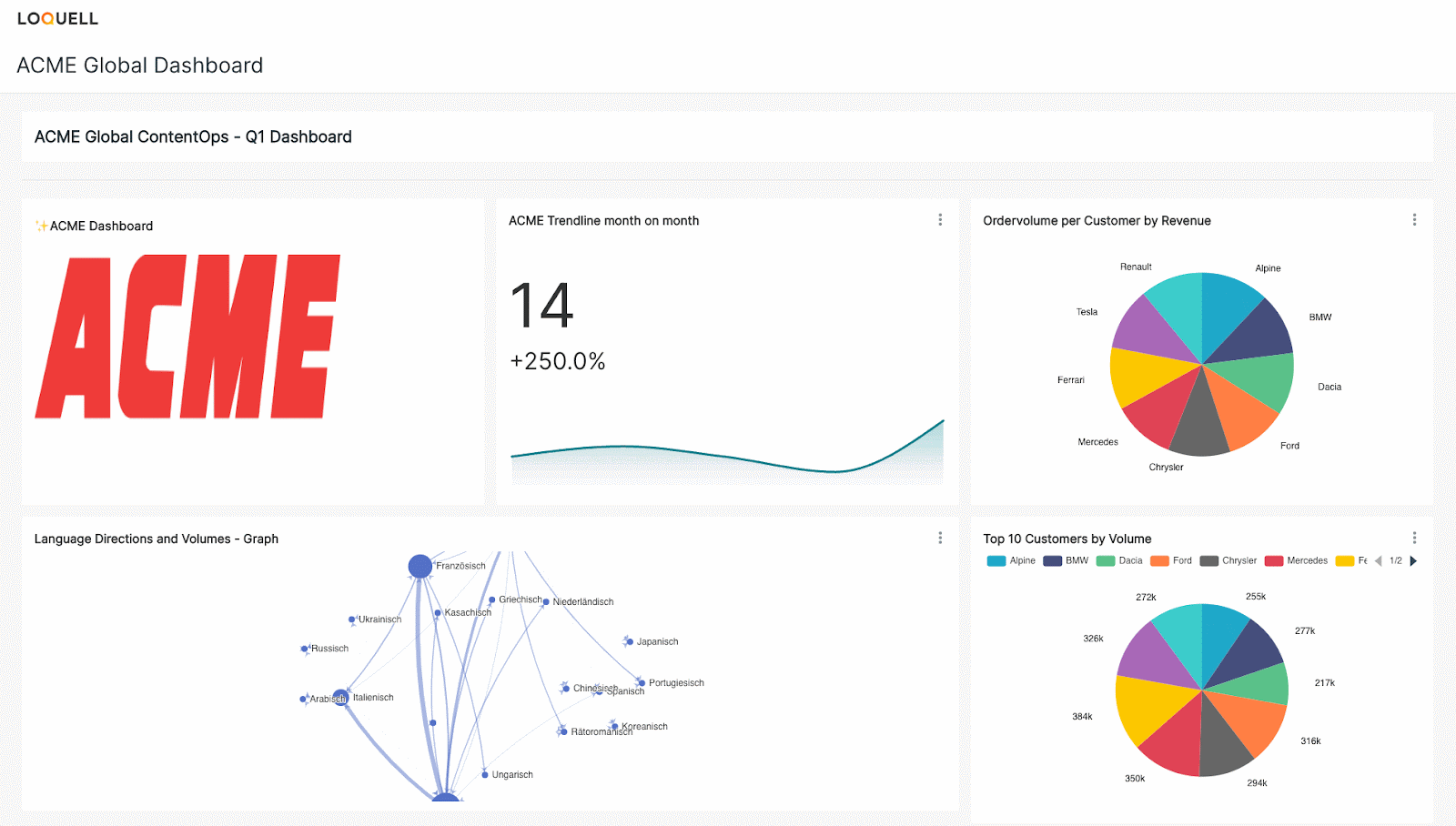1456x826 pixels.
Task: Select the Portugiesisch node in the language graph
Action: click(642, 683)
